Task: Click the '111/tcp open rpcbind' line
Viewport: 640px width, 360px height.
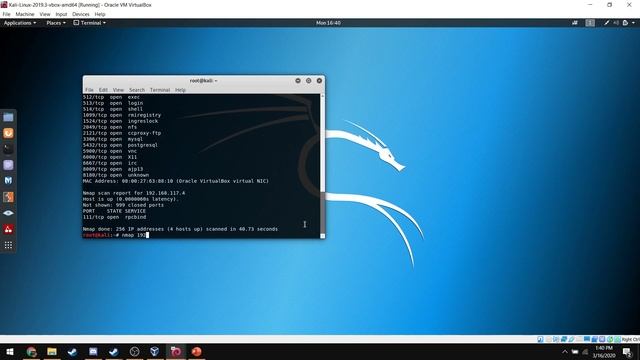Action: (114, 217)
